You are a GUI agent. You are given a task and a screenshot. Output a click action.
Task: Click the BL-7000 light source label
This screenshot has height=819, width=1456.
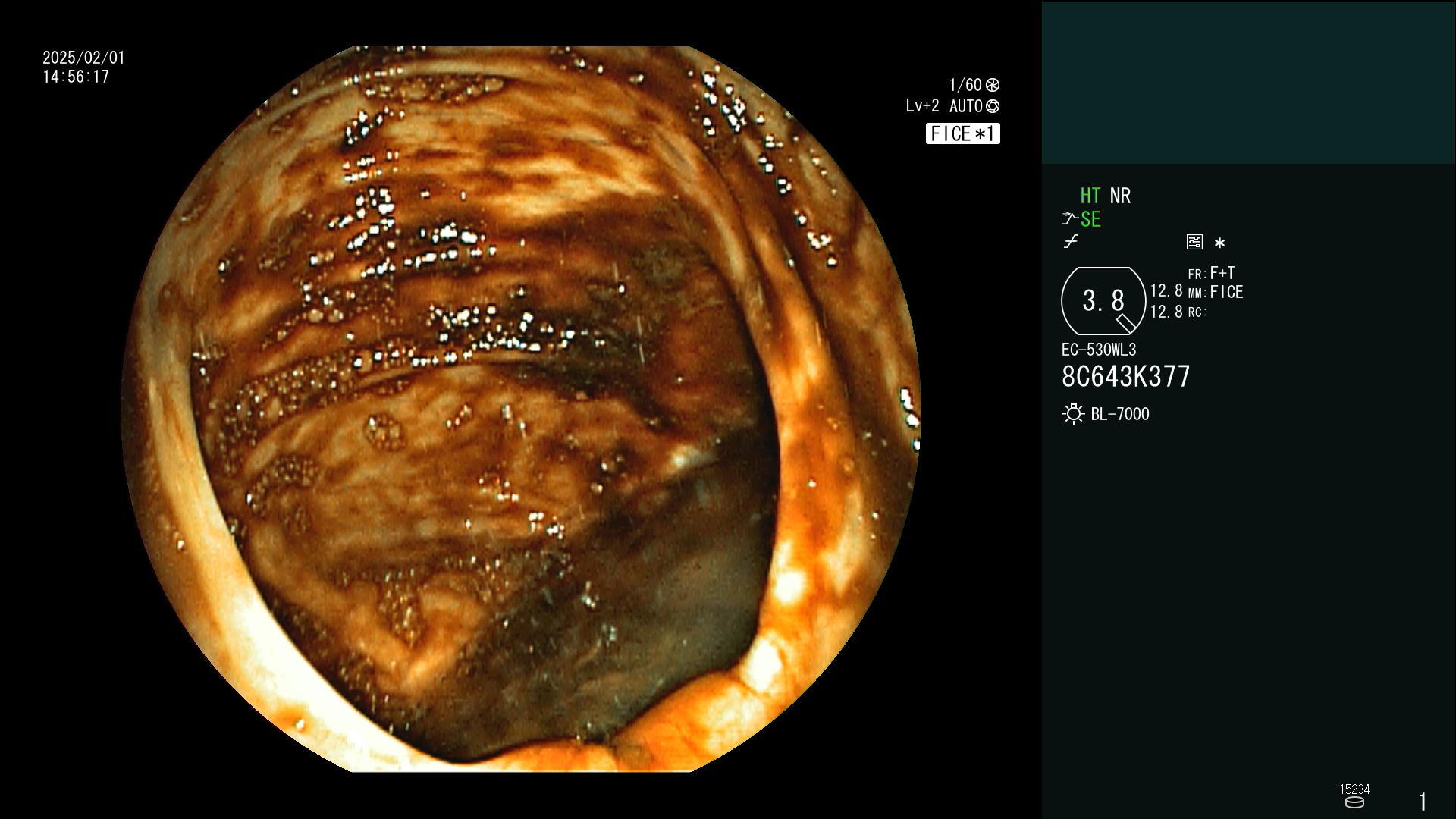[x=1120, y=414]
